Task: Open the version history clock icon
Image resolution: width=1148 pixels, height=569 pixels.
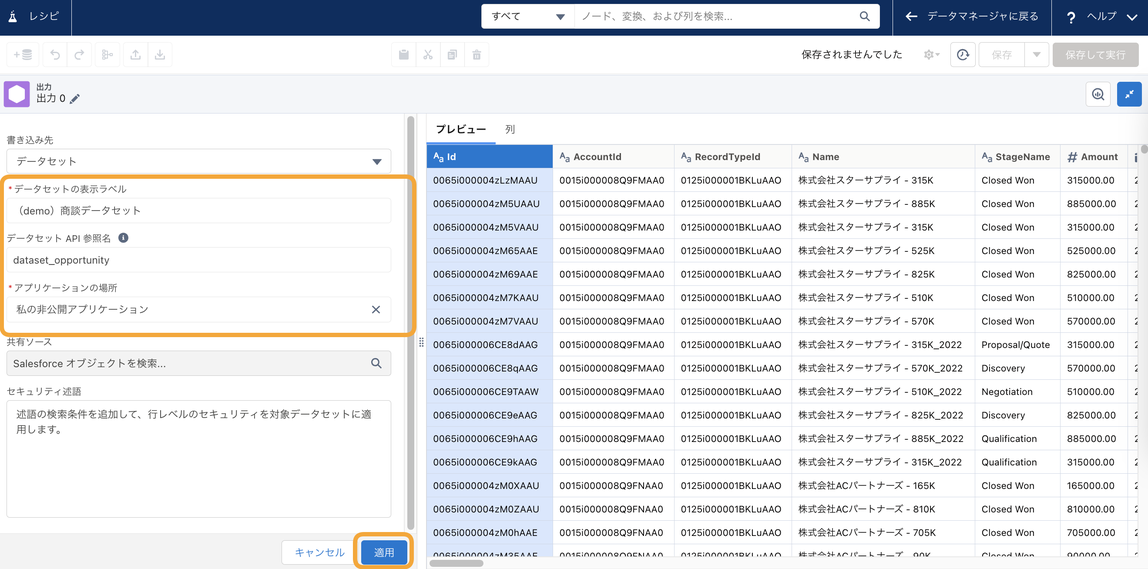Action: click(x=963, y=55)
